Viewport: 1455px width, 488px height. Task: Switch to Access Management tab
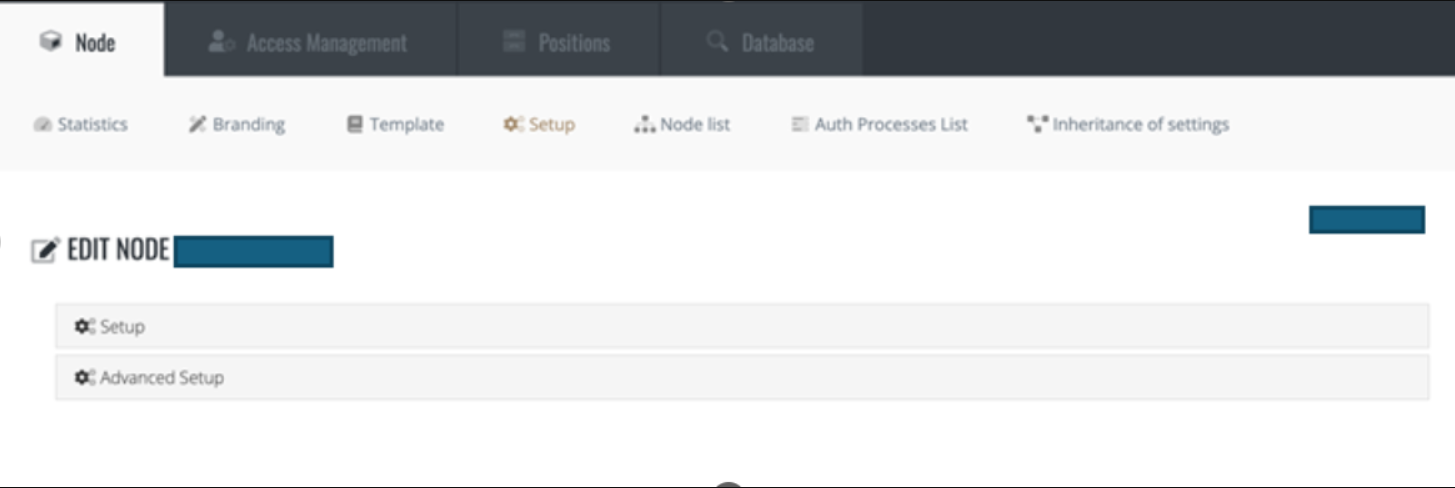tap(310, 42)
